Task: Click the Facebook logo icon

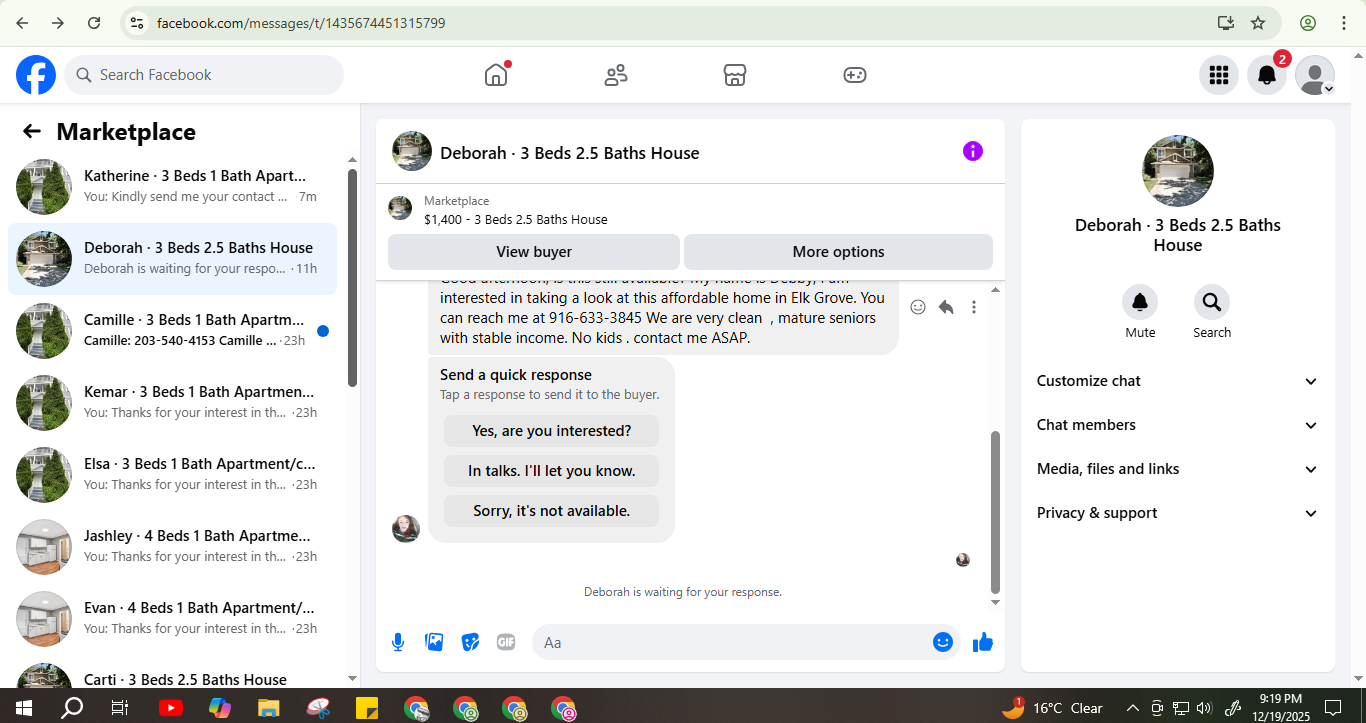Action: tap(36, 75)
